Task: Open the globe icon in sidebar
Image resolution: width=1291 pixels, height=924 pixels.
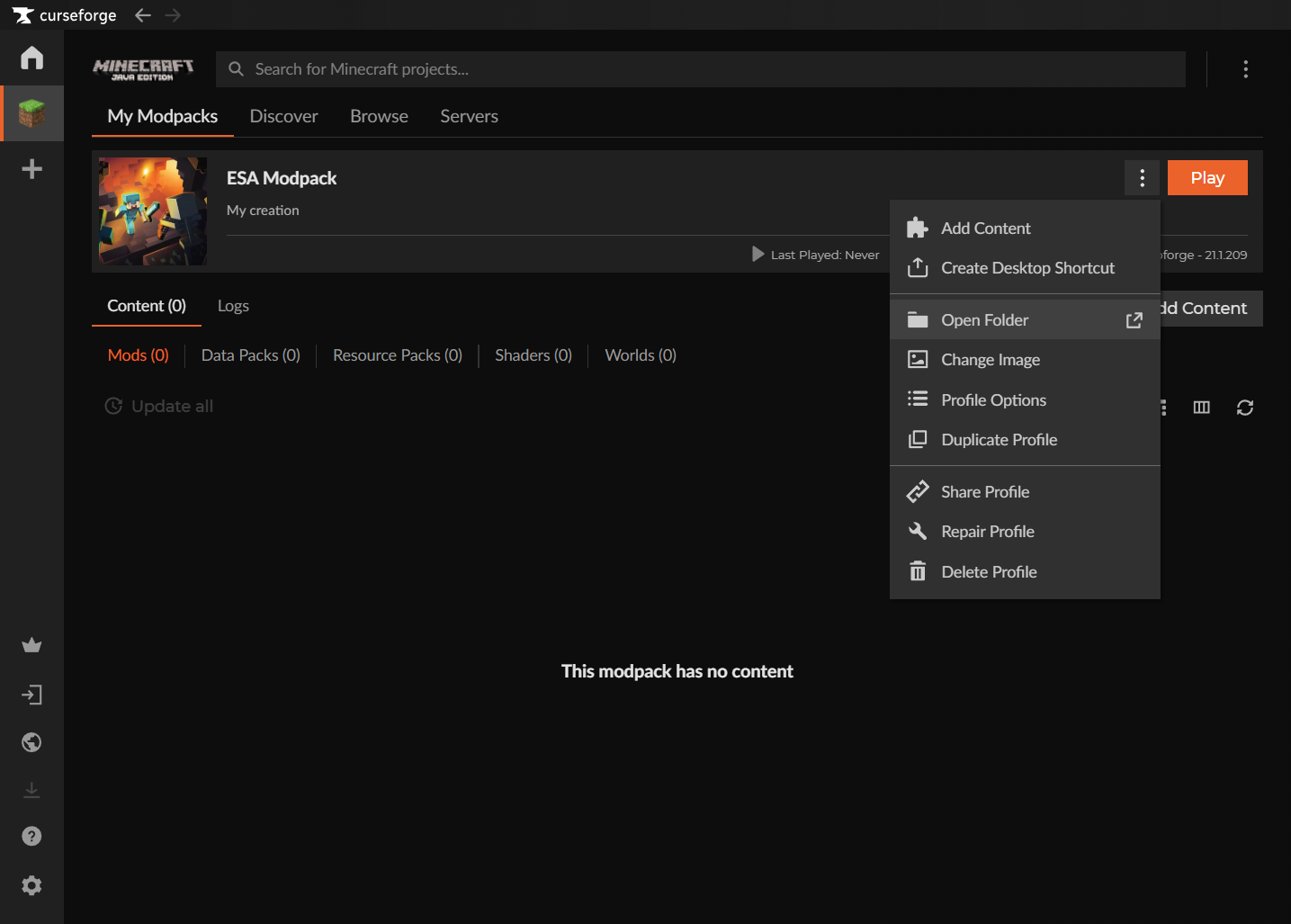Action: click(31, 742)
